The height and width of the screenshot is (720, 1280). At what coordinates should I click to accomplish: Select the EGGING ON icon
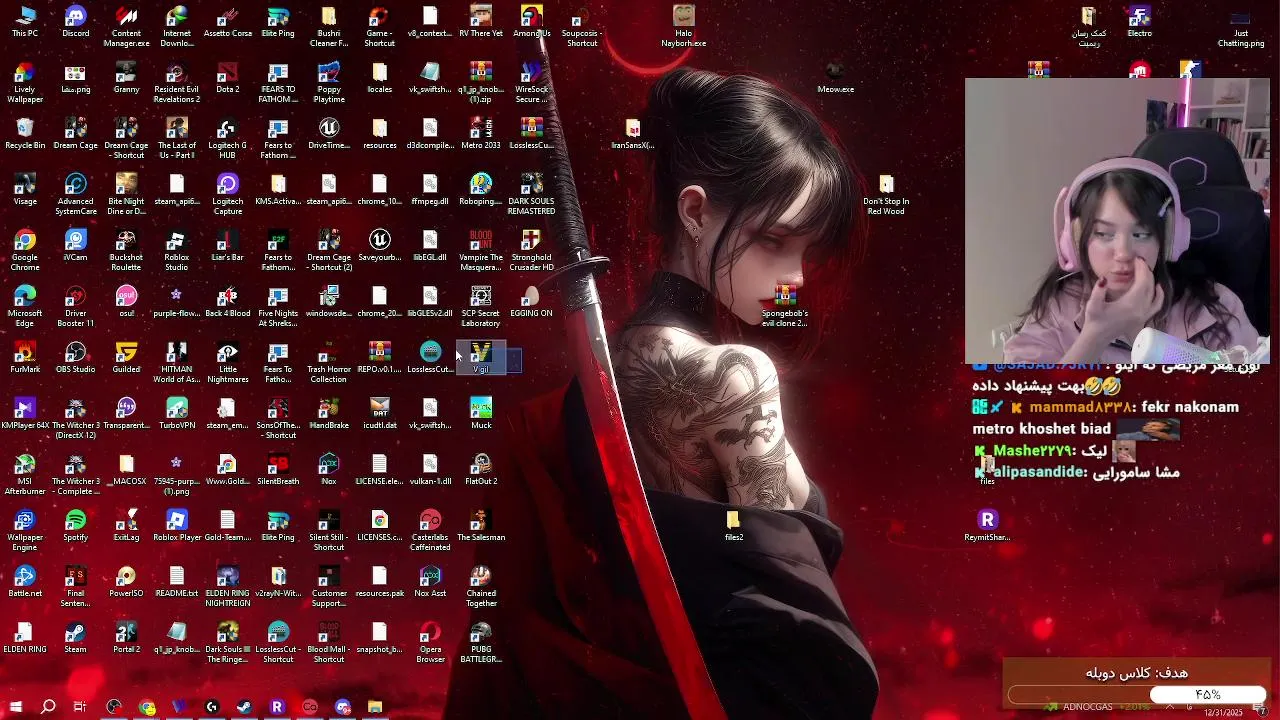[531, 302]
